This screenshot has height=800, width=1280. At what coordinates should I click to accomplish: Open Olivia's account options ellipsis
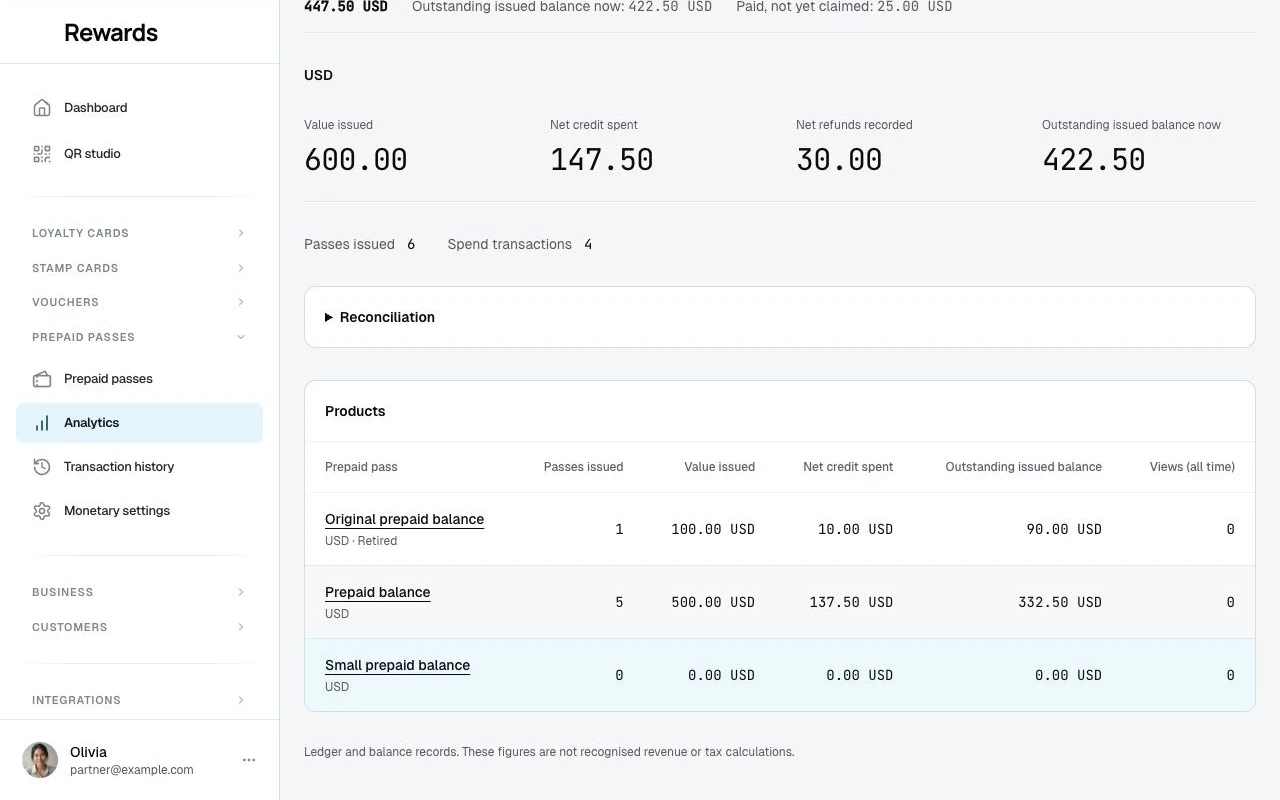249,760
